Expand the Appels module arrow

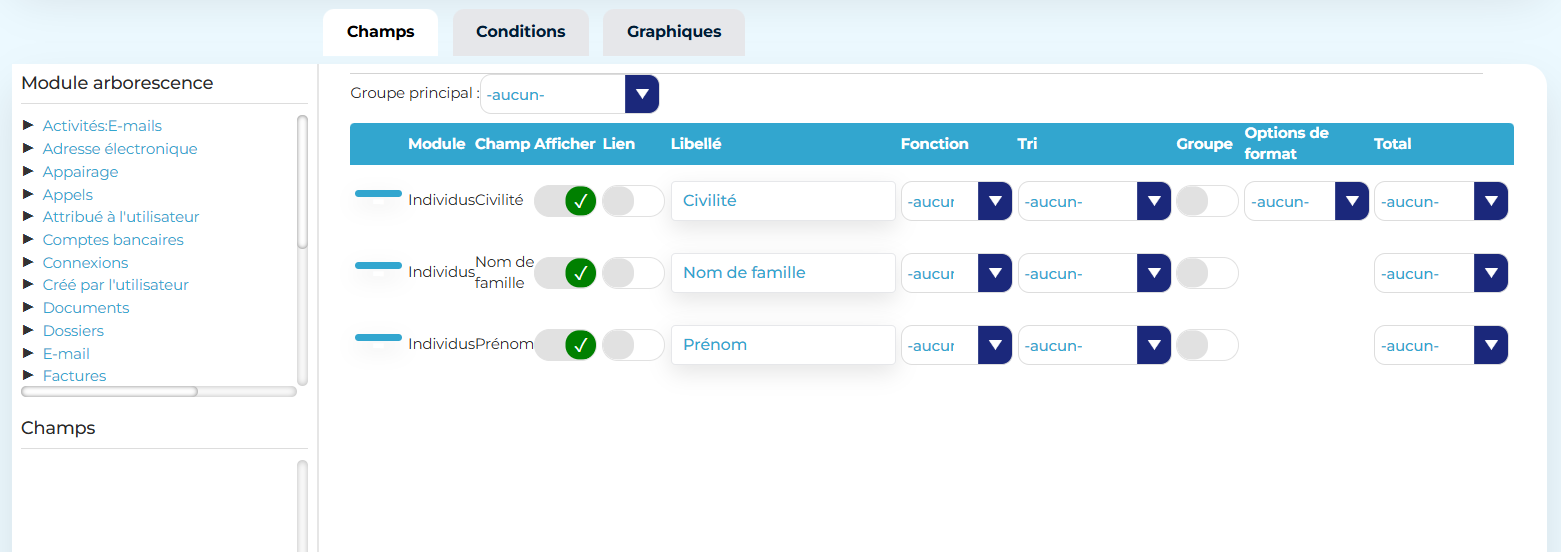(27, 195)
